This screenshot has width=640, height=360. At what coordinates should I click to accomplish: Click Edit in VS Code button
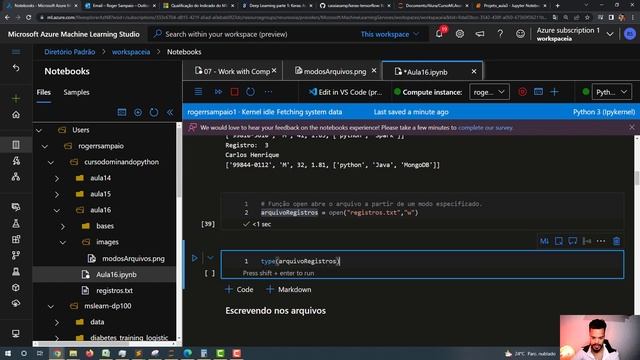(x=345, y=92)
